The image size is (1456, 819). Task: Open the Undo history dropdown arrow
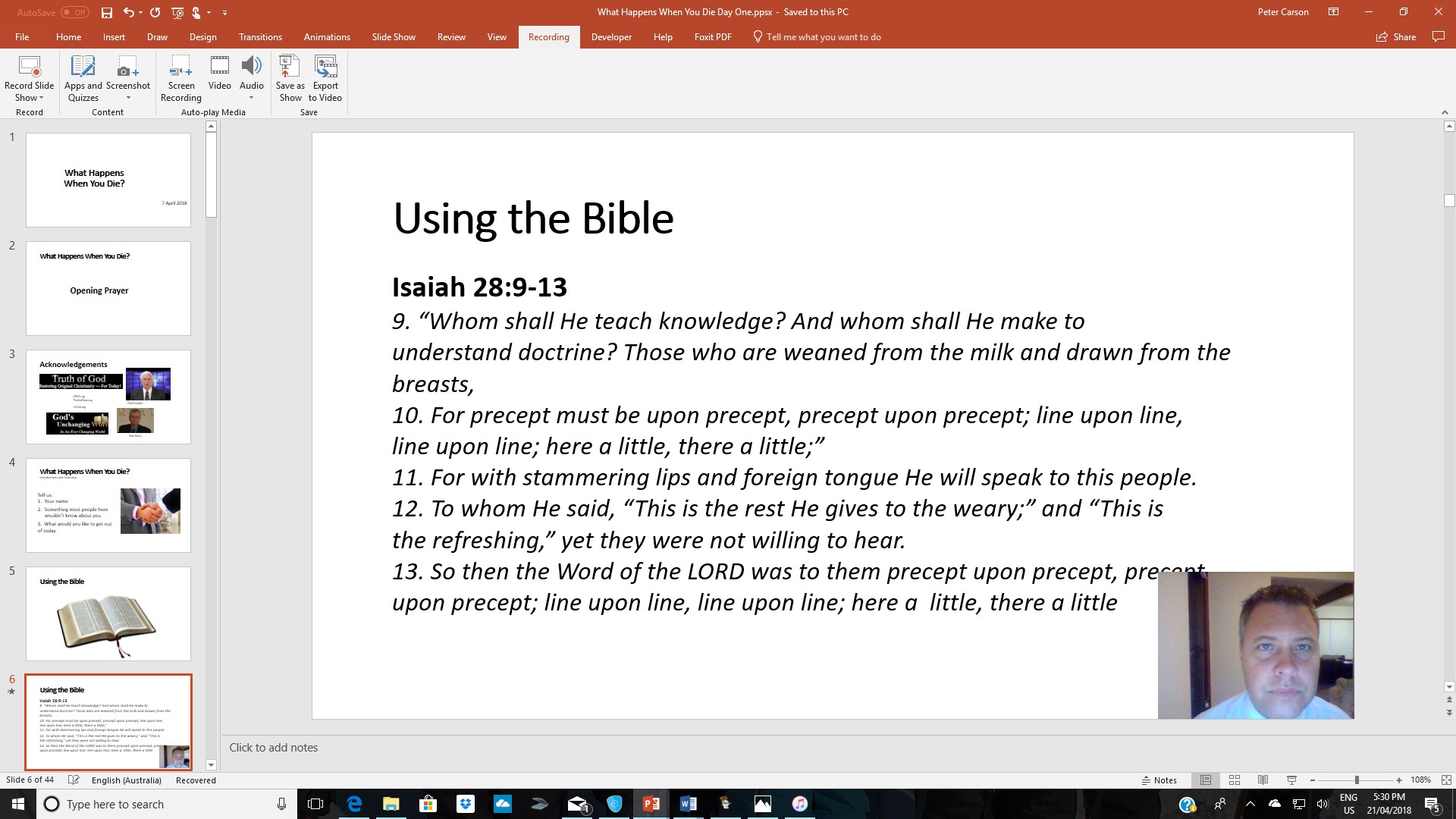click(139, 12)
